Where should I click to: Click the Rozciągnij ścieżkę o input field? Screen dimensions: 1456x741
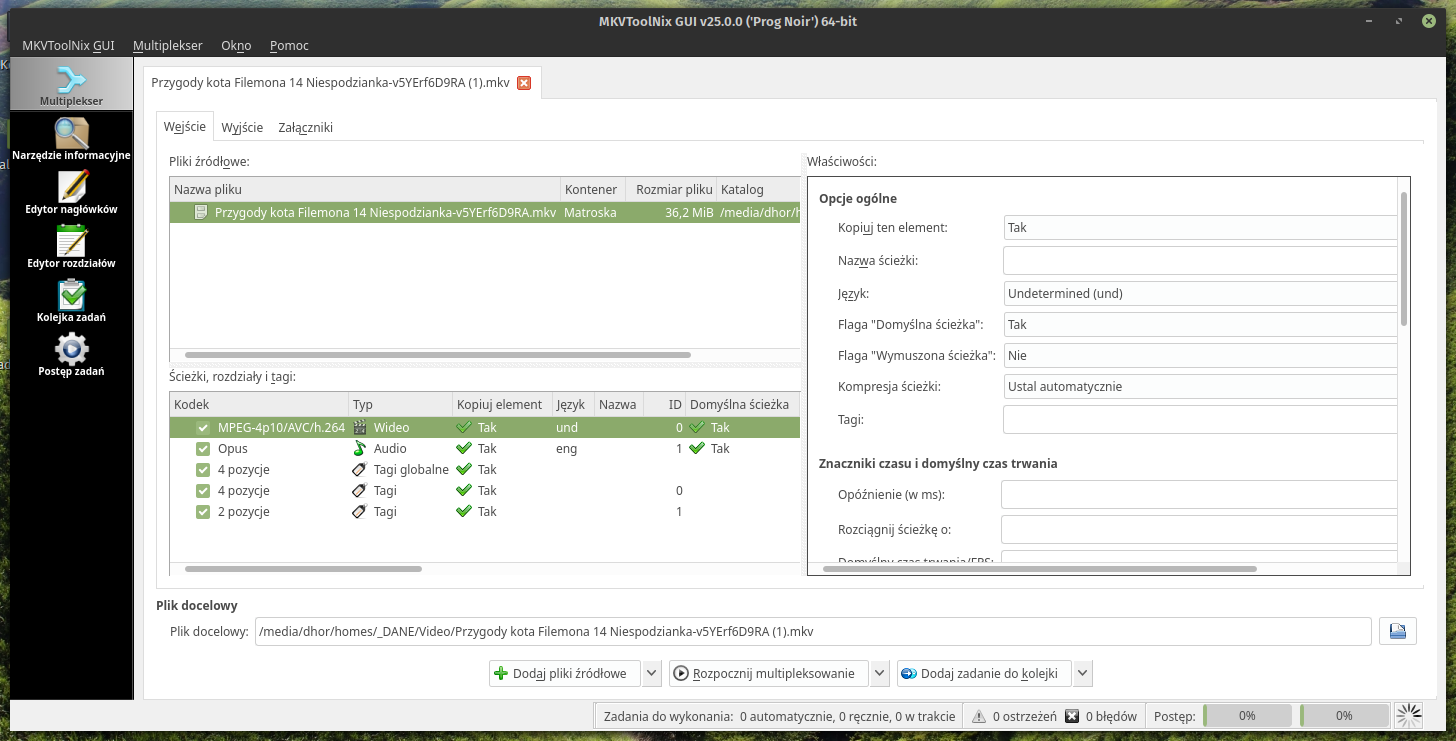pos(1200,529)
